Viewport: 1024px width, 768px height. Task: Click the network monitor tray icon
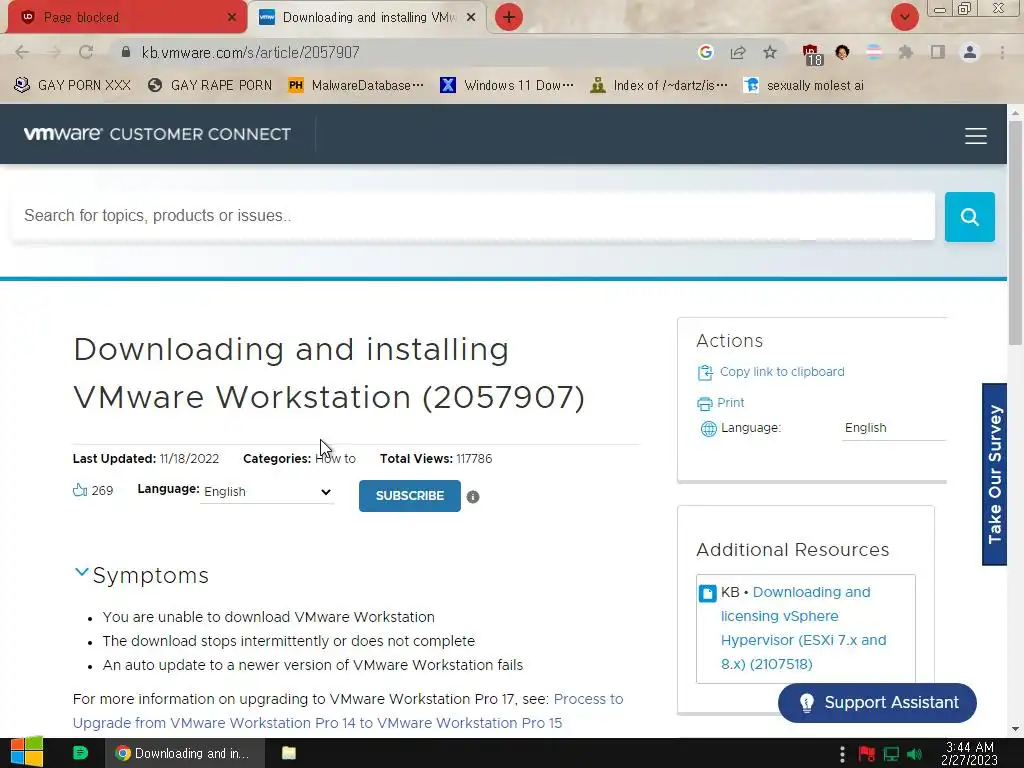pyautogui.click(x=891, y=754)
